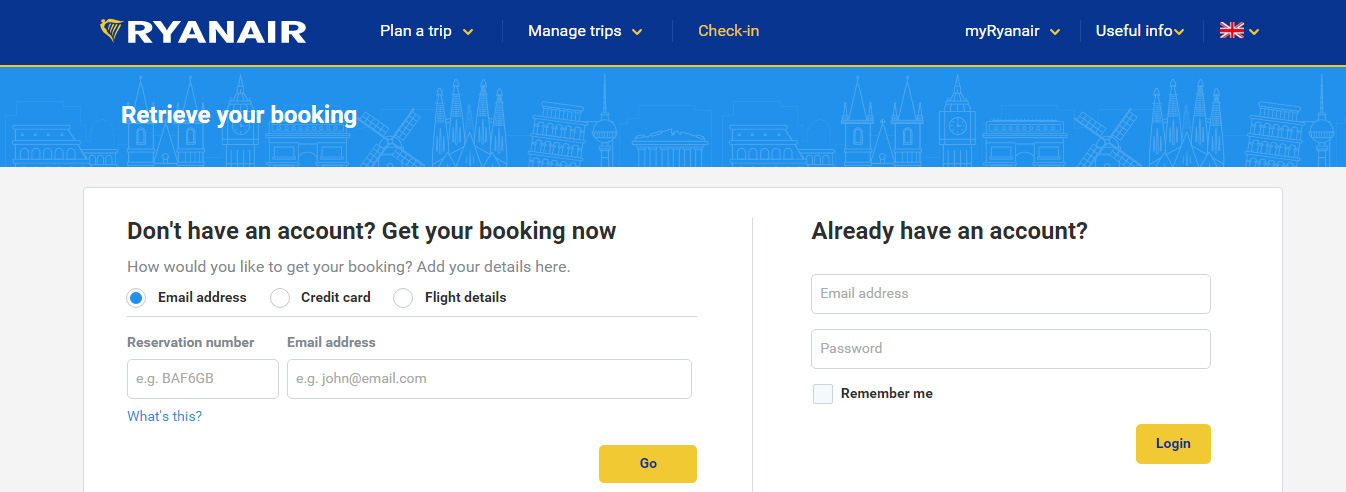Go to Check-in page

pos(728,31)
